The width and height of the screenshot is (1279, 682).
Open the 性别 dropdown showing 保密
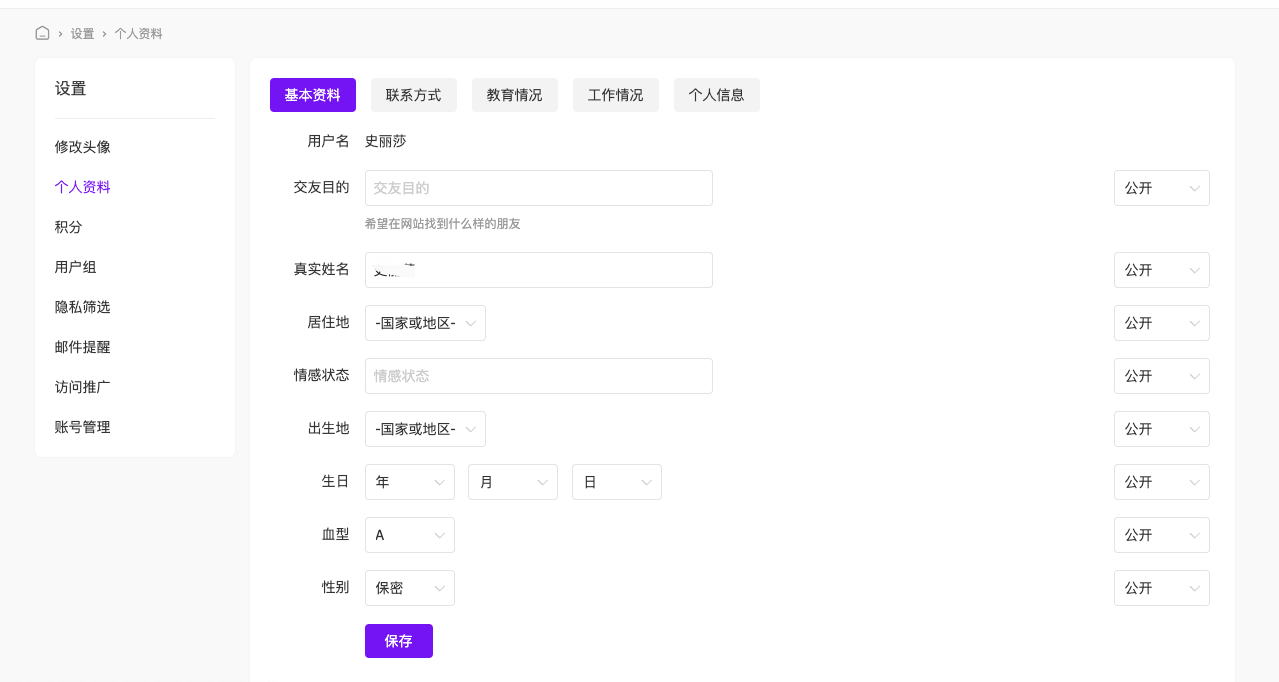point(409,588)
